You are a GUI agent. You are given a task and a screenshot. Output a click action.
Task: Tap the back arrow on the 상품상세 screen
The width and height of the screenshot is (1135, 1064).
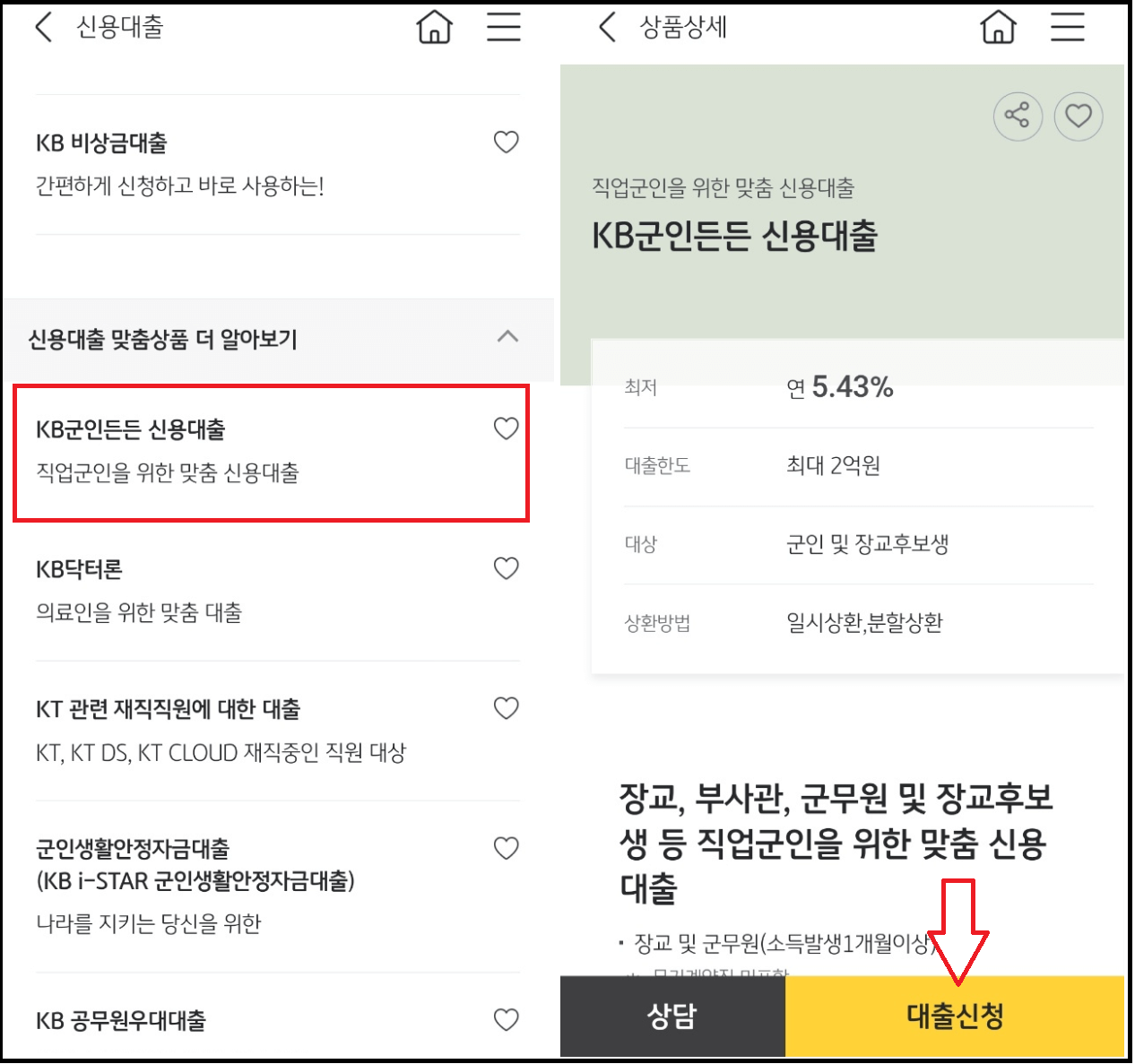[606, 27]
